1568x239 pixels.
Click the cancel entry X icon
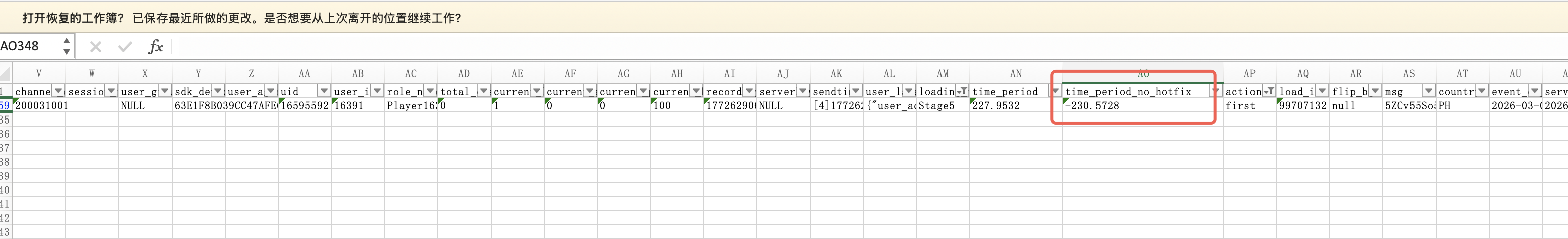(x=96, y=46)
